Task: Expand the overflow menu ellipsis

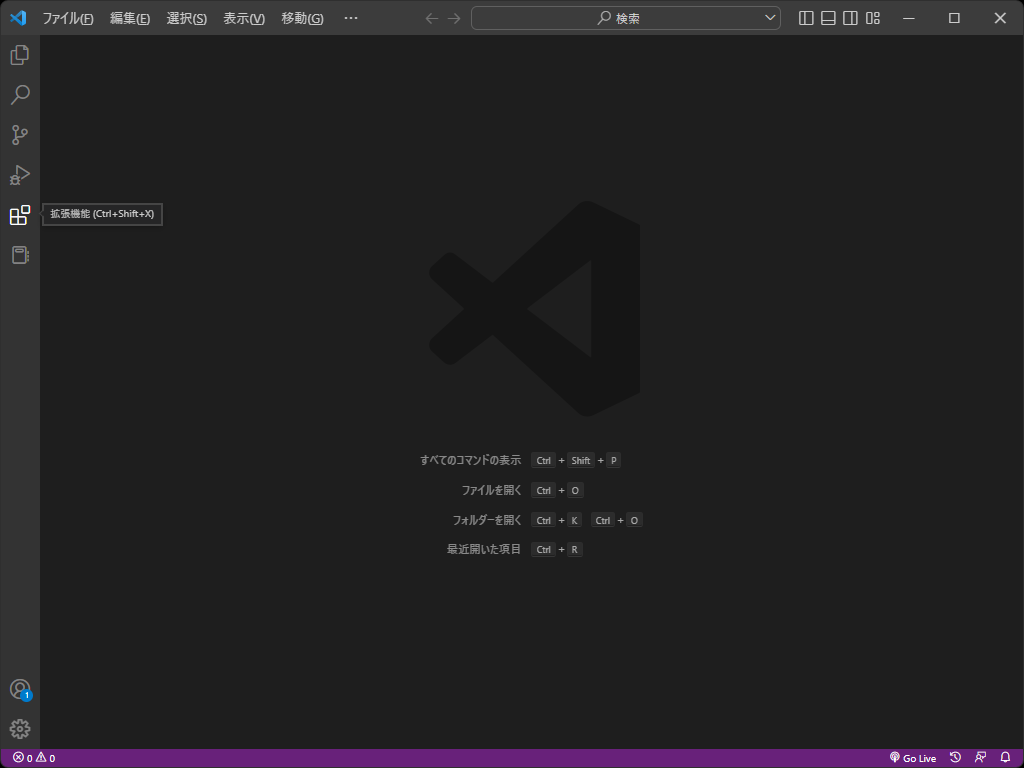Action: pyautogui.click(x=351, y=18)
